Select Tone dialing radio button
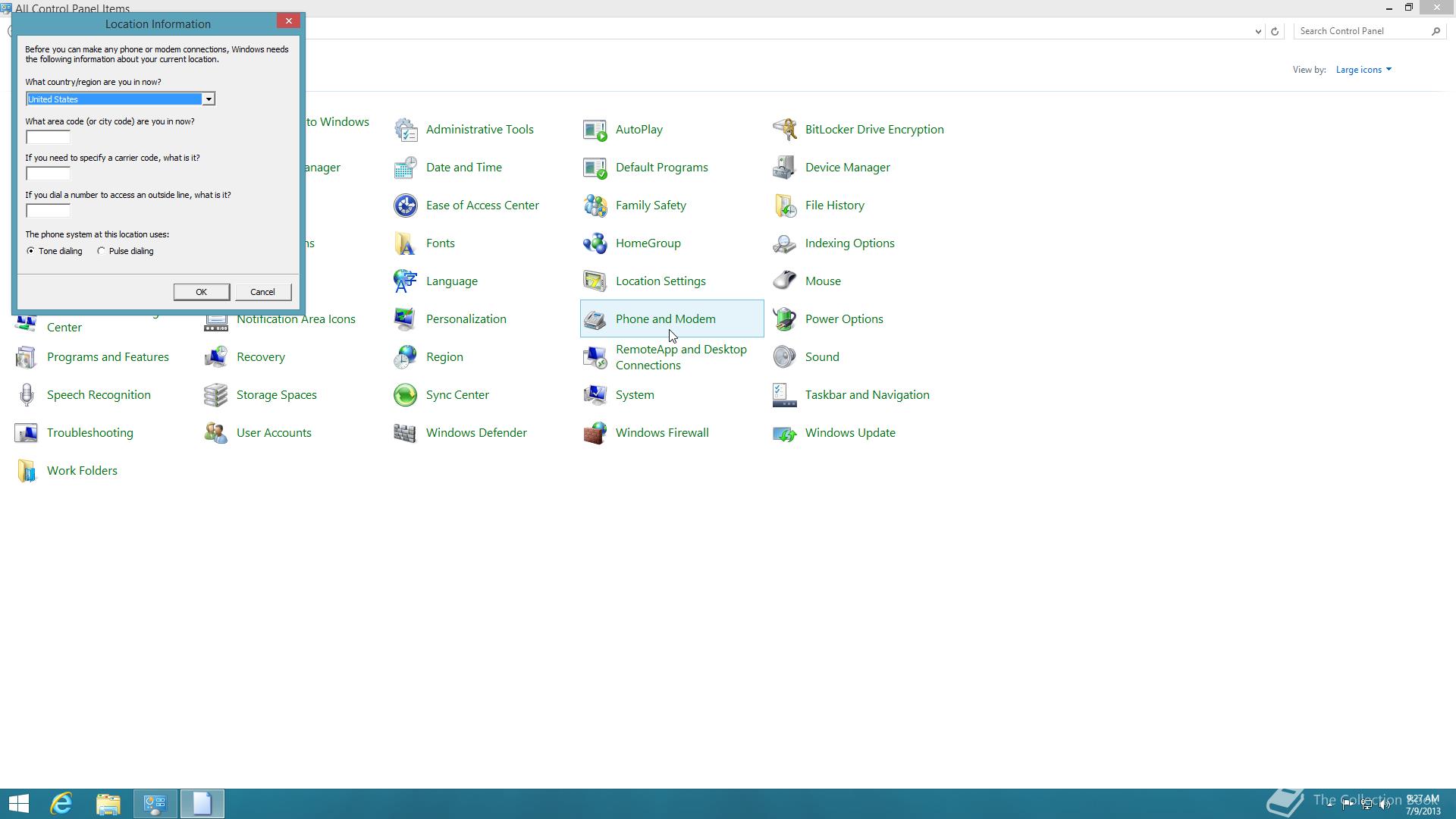 click(x=30, y=251)
